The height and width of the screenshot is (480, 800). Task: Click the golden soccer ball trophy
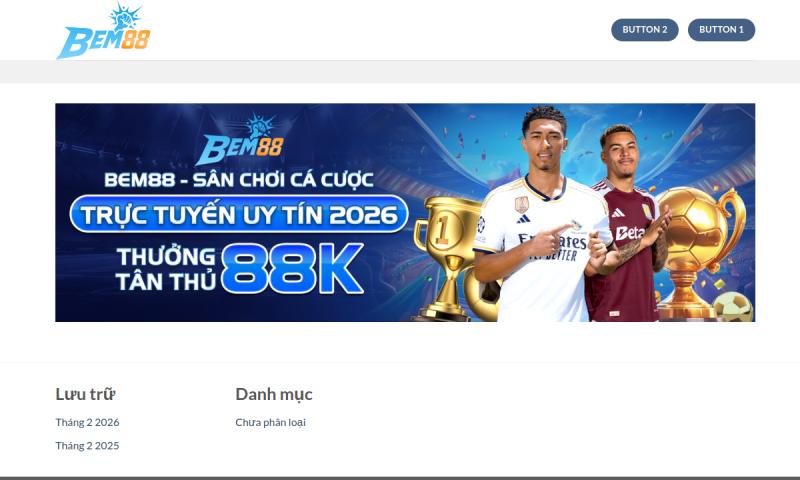[699, 252]
